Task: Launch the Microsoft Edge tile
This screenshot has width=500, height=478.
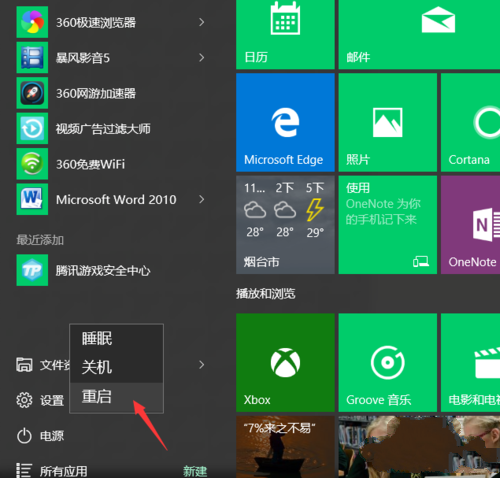Action: (285, 122)
